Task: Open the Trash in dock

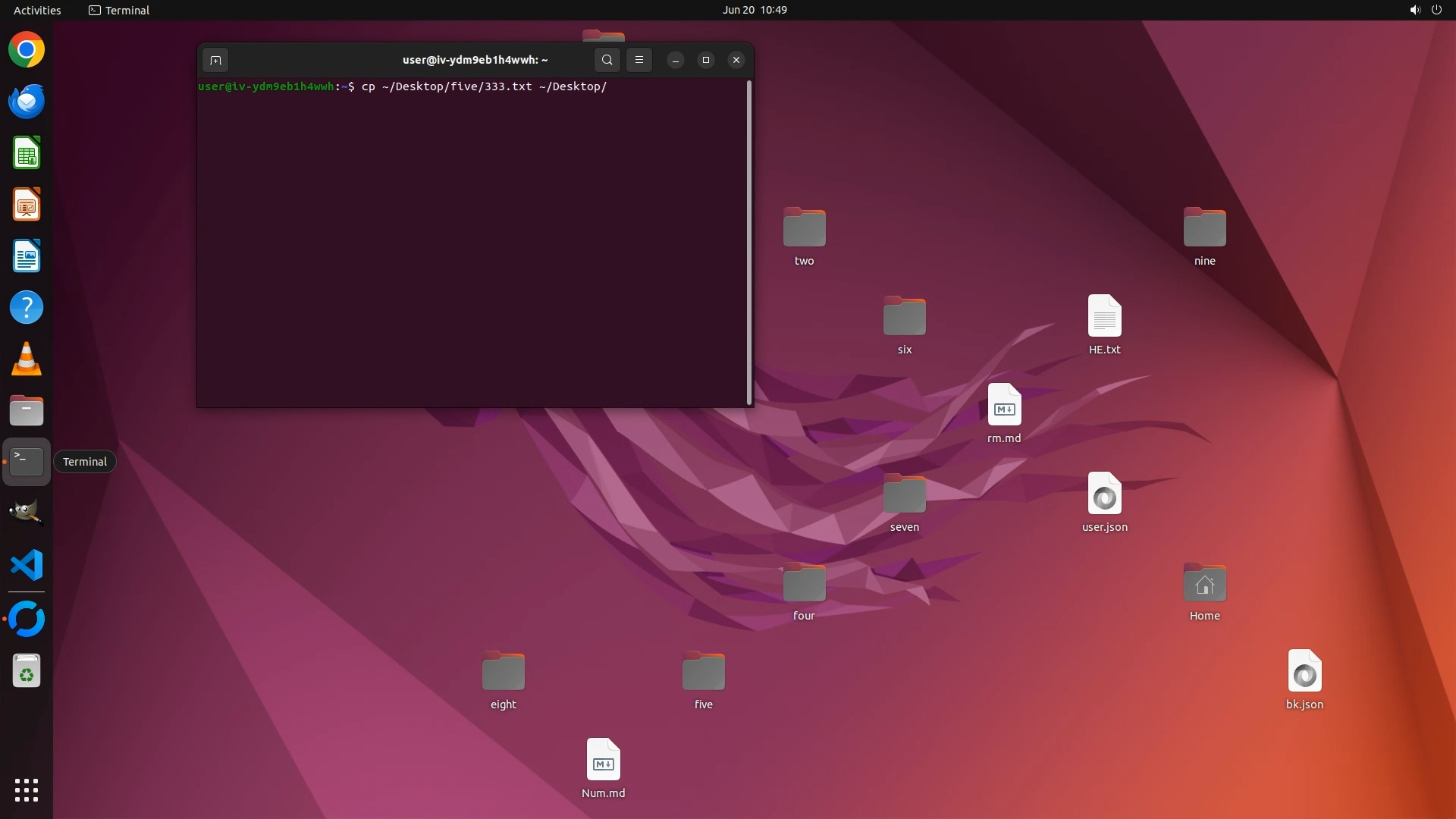Action: click(x=27, y=671)
